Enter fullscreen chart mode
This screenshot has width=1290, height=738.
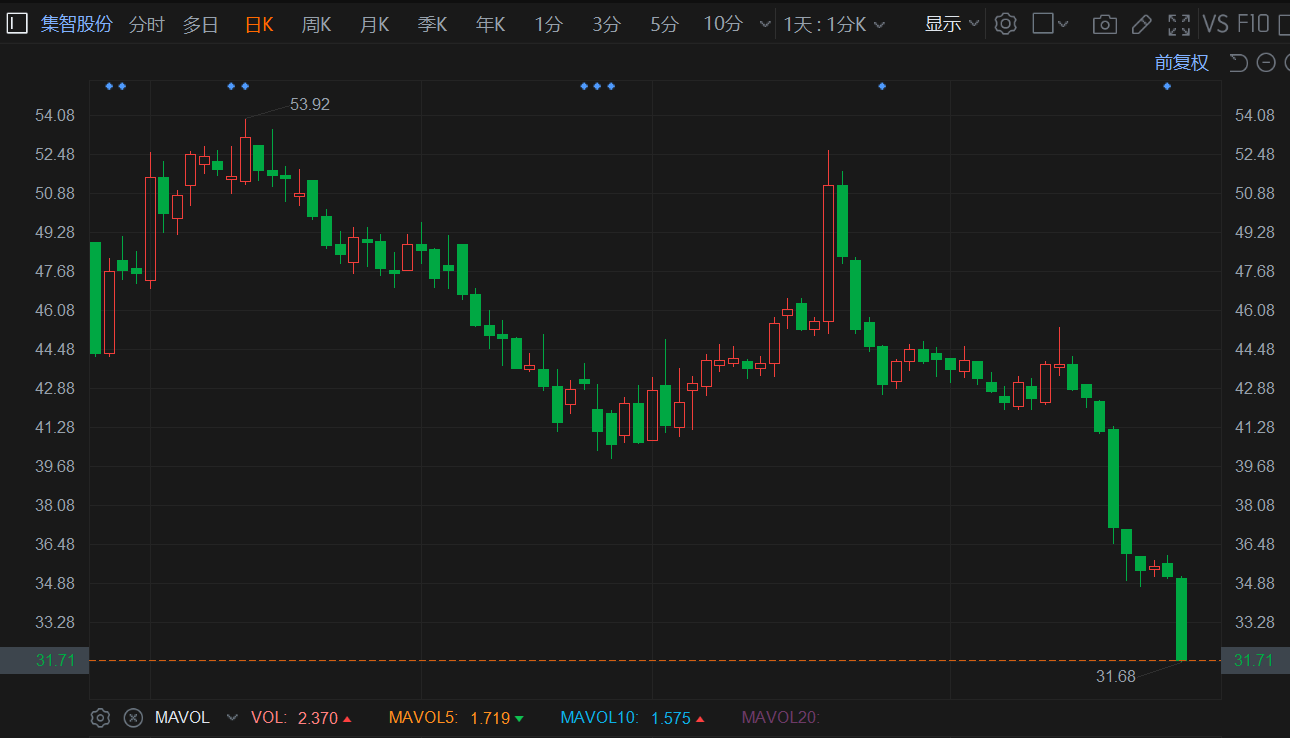tap(1179, 24)
